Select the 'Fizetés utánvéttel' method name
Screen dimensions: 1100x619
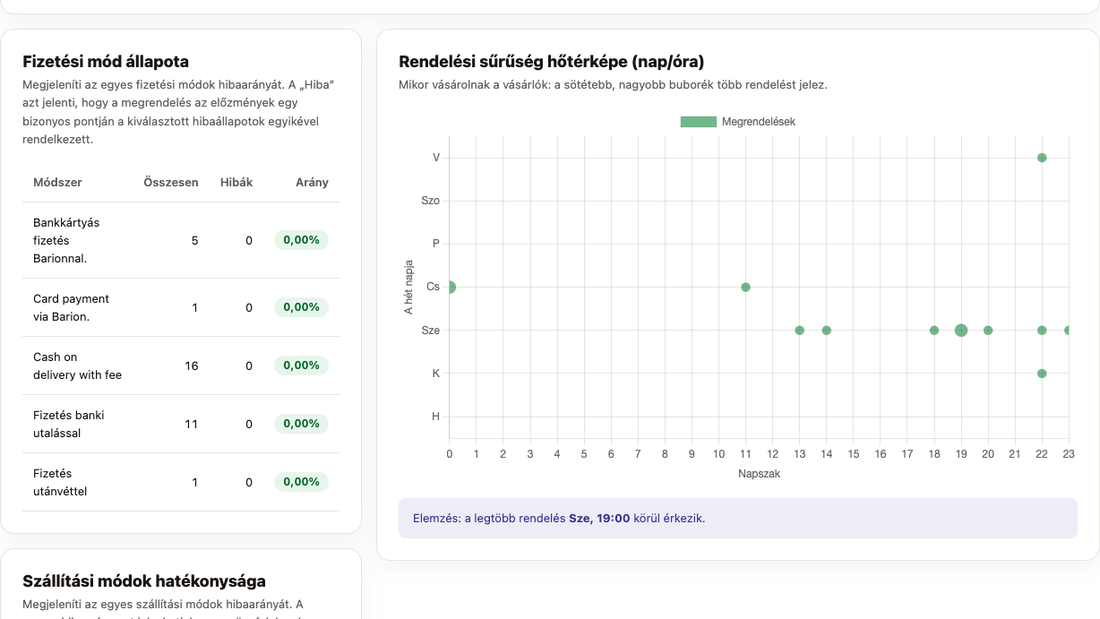point(60,482)
